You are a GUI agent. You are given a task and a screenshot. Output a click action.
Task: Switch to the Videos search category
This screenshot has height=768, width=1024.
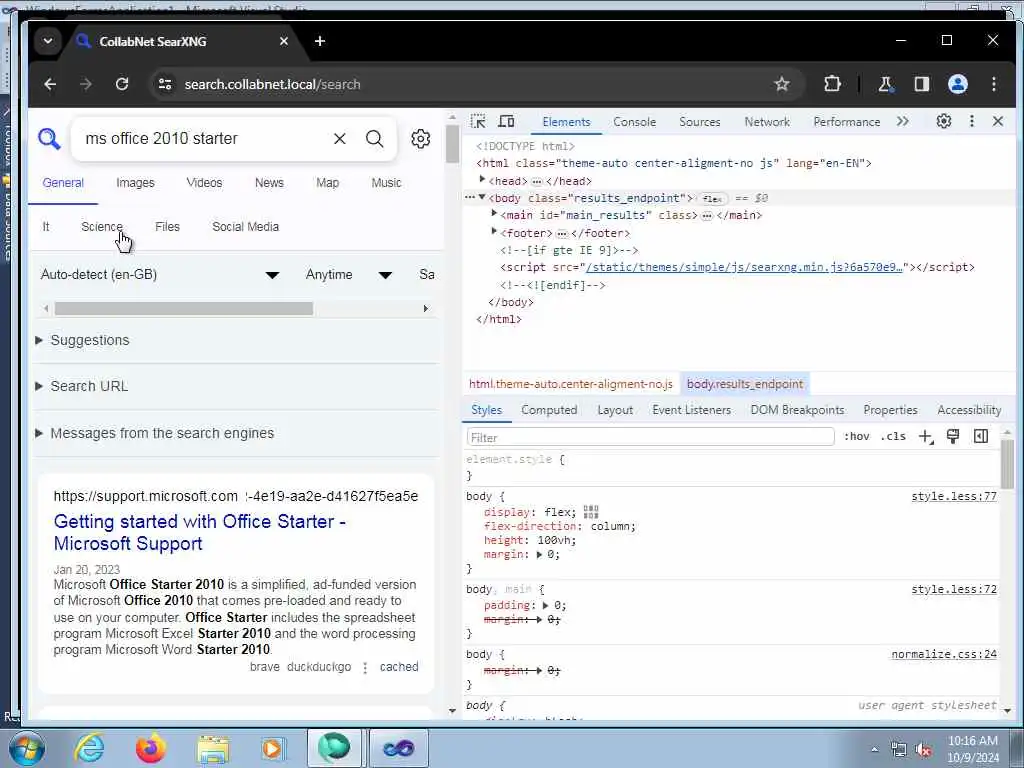(x=204, y=183)
